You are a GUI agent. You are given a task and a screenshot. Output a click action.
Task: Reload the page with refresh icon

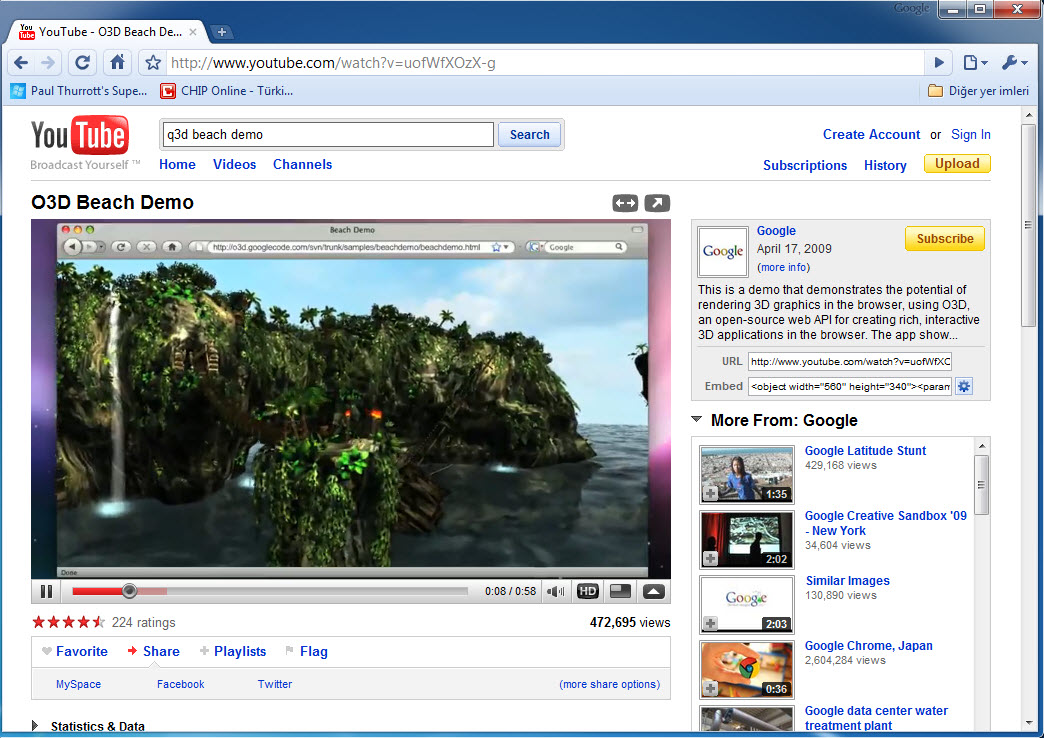point(83,63)
